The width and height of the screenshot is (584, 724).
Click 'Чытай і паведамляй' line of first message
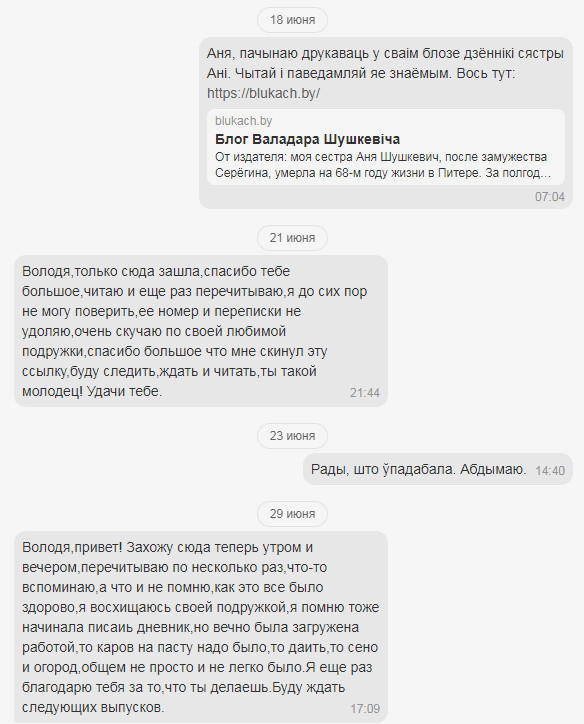tap(361, 73)
